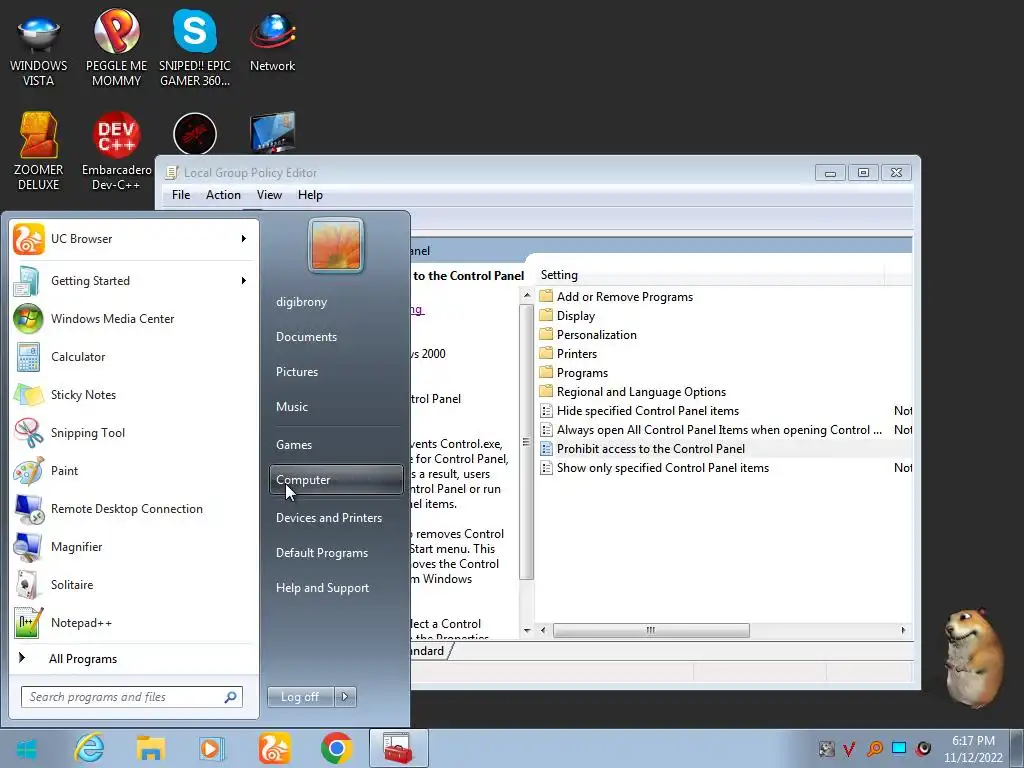This screenshot has height=768, width=1024.
Task: Click the horizontal scrollbar left arrow
Action: (543, 630)
